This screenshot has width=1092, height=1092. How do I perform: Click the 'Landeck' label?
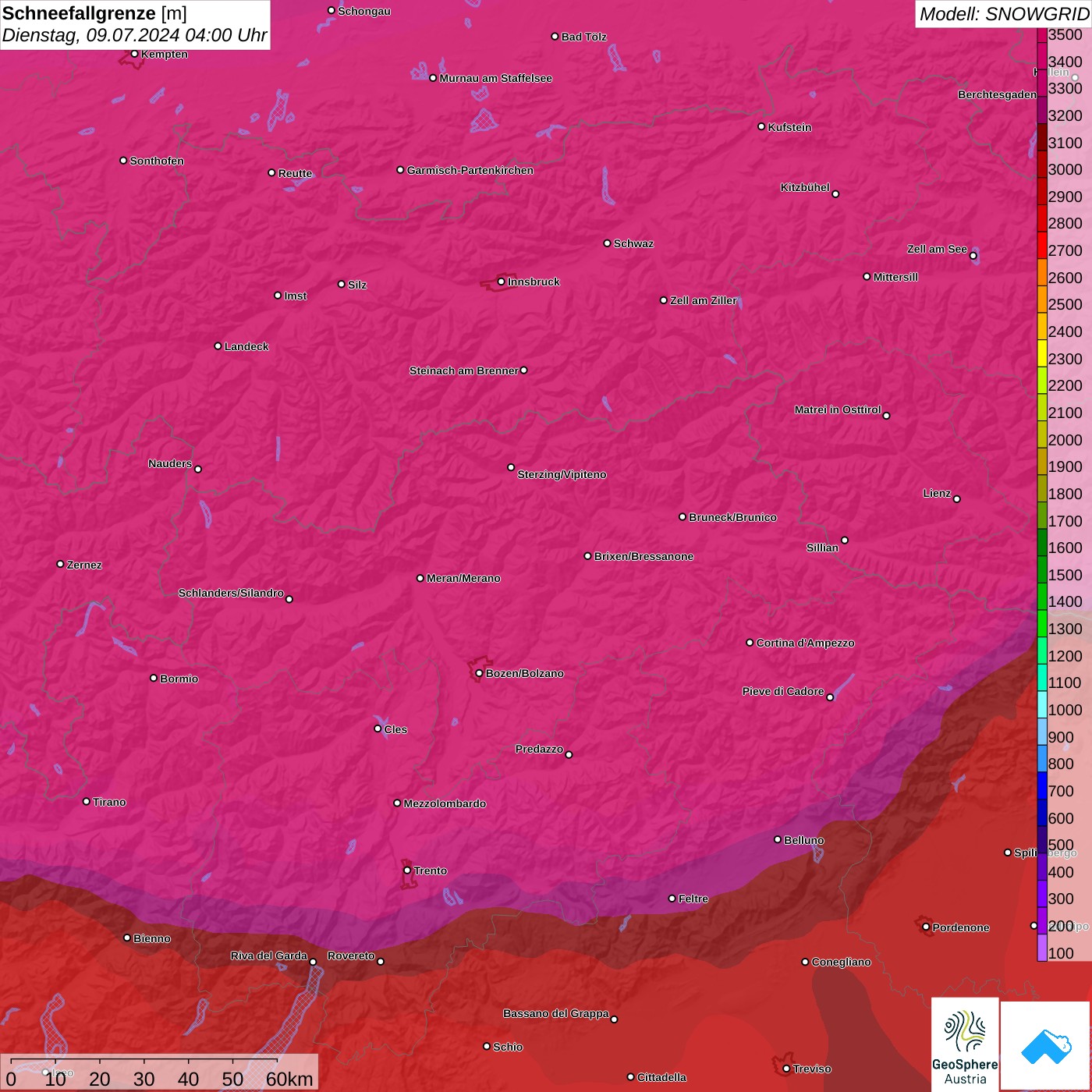pos(246,346)
